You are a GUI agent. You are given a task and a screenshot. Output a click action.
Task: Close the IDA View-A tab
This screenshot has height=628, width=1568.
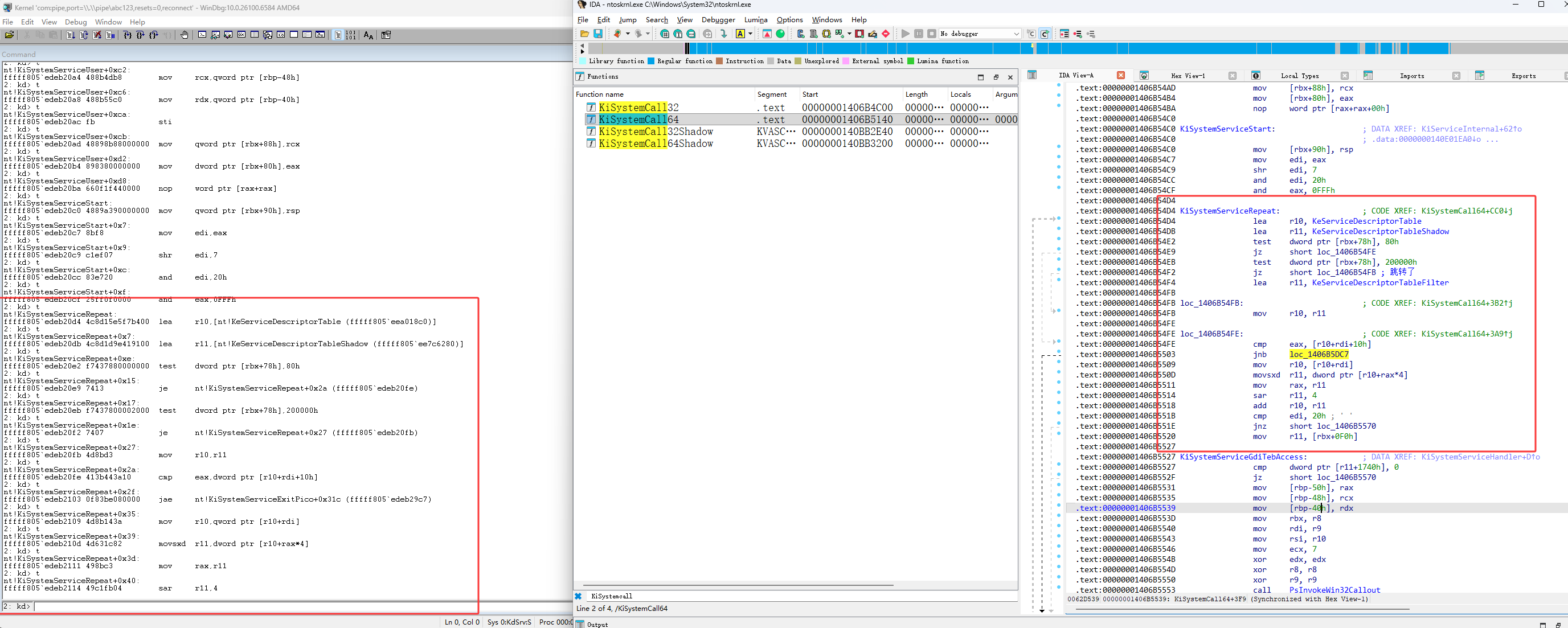coord(1120,76)
